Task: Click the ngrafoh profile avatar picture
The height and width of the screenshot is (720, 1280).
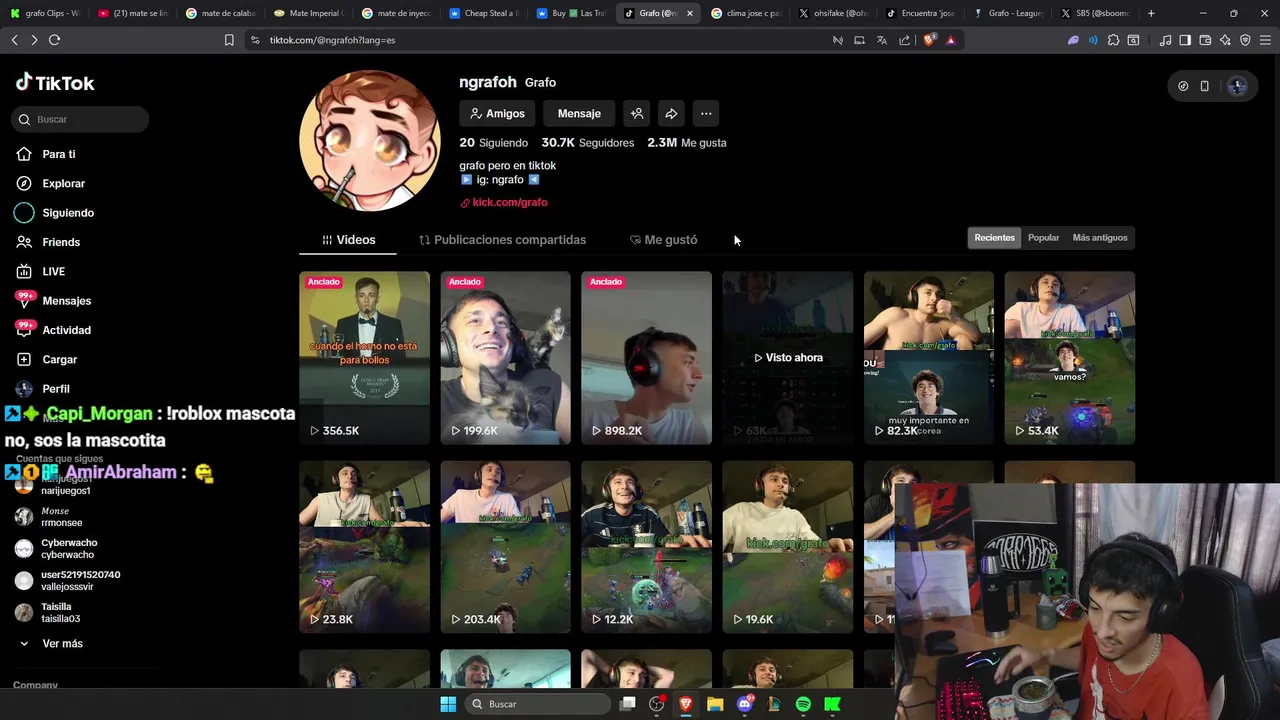Action: tap(370, 141)
